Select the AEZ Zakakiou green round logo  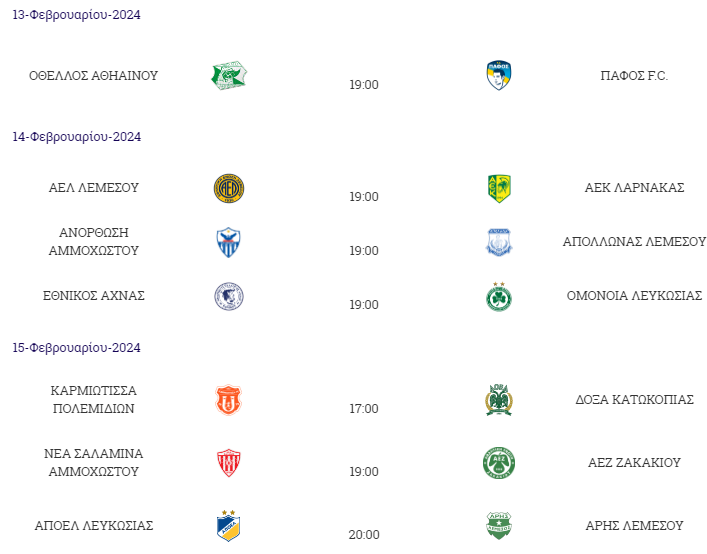click(499, 463)
